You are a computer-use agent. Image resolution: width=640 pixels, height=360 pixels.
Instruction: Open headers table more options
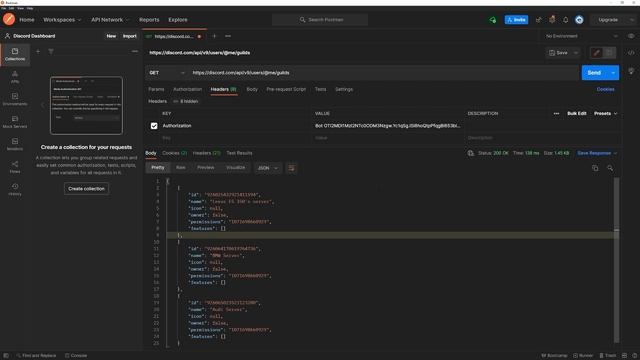(556, 113)
